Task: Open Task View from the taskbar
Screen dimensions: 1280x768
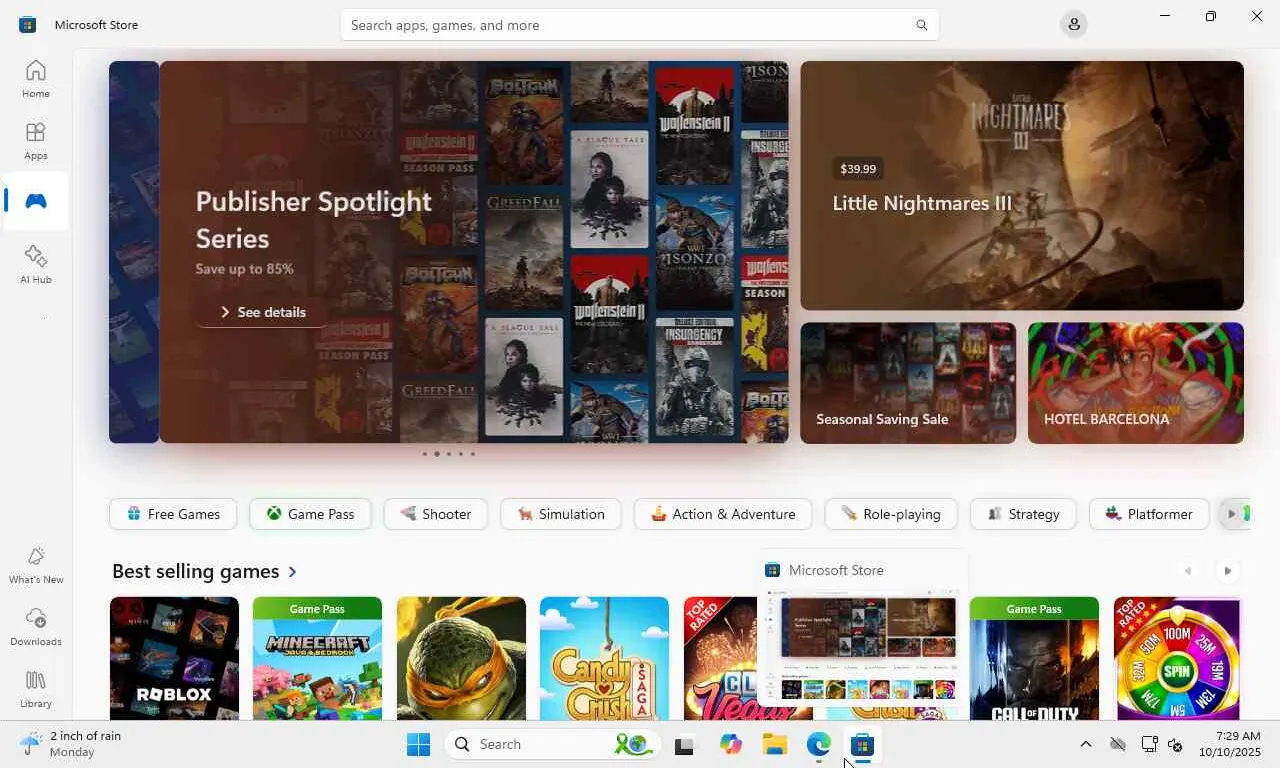Action: [684, 744]
